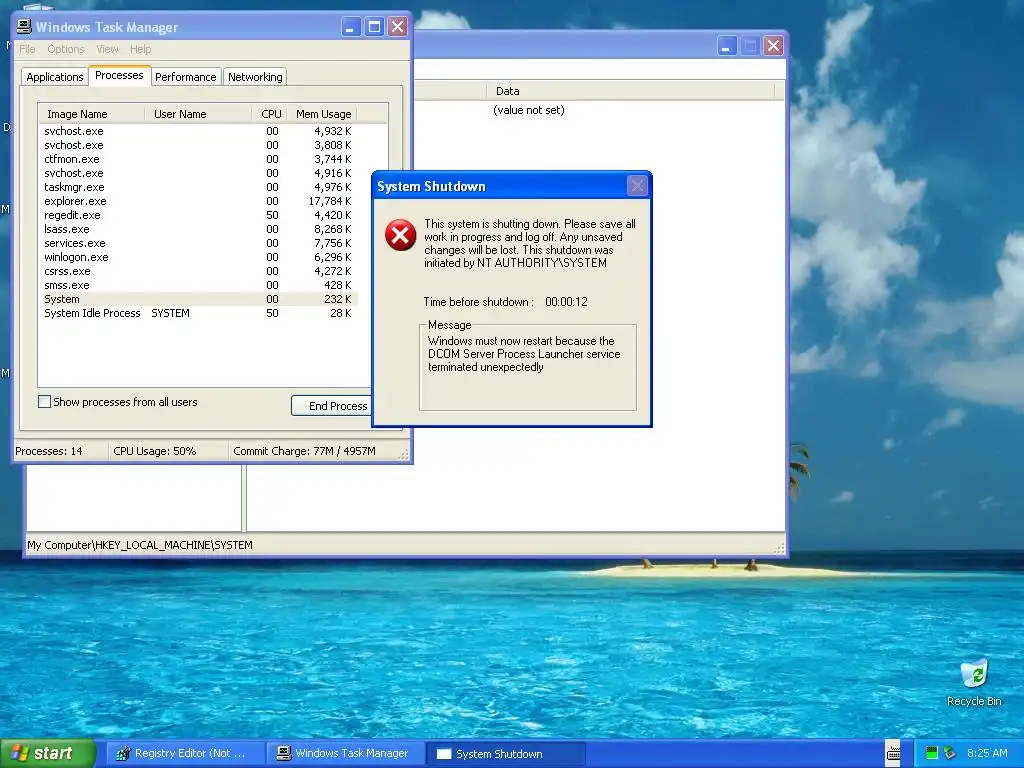Select the System process row
The image size is (1024, 768).
click(x=198, y=299)
